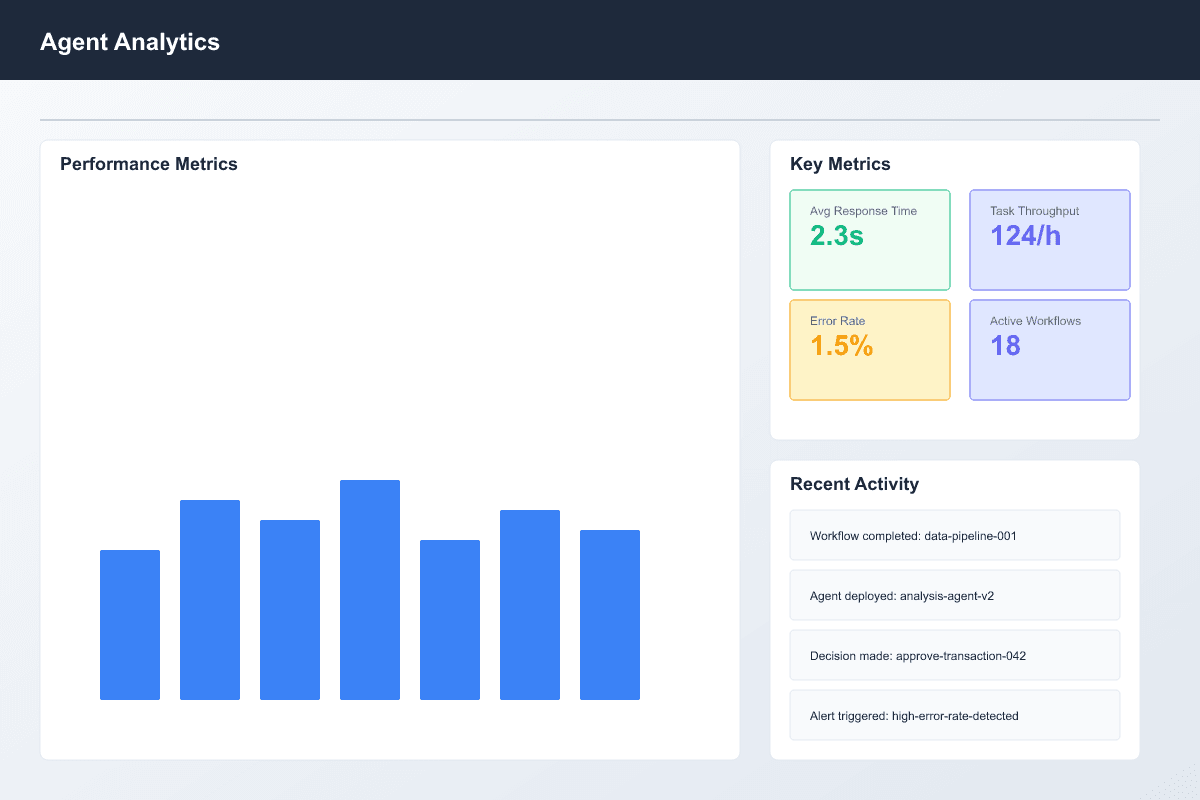Image resolution: width=1200 pixels, height=800 pixels.
Task: Click the Performance Metrics panel title
Action: 148,163
